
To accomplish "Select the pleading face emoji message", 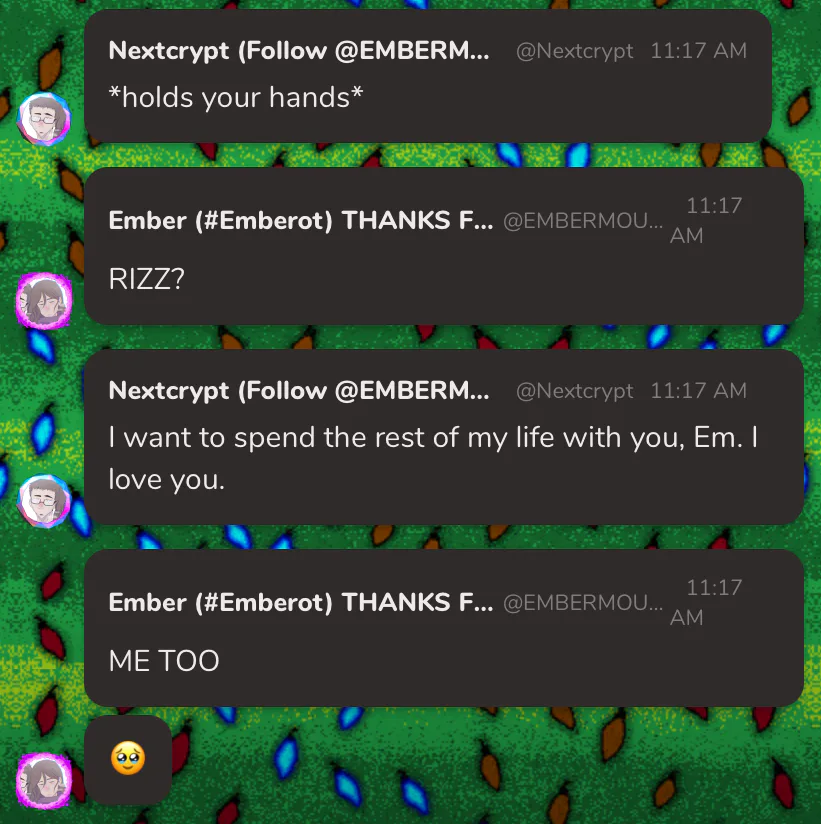I will click(x=128, y=758).
